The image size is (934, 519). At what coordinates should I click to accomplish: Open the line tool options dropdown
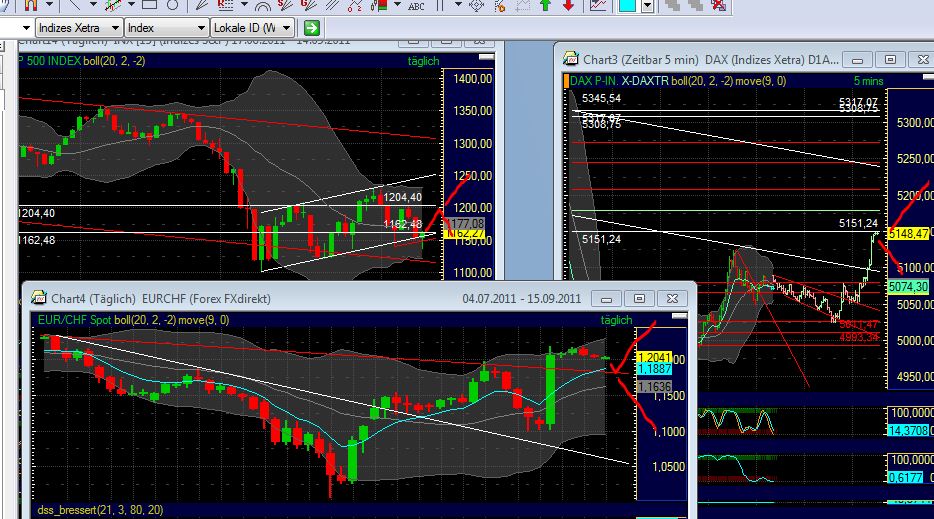pos(93,5)
